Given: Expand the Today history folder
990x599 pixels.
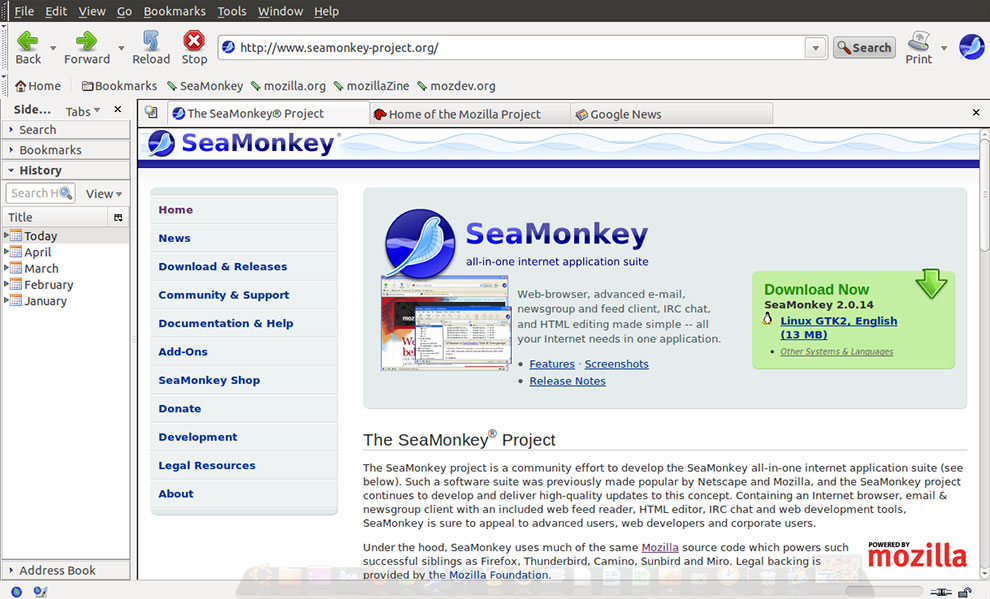Looking at the screenshot, I should click(x=6, y=235).
